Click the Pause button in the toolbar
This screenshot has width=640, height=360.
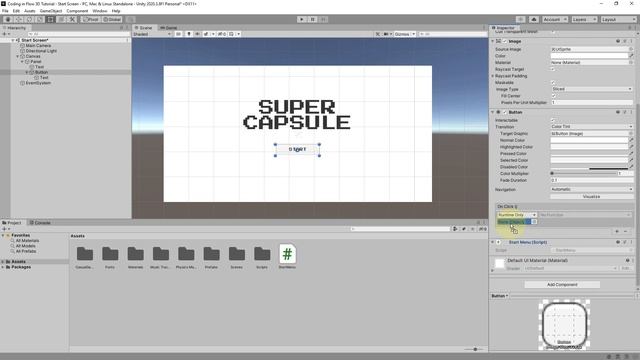[313, 19]
